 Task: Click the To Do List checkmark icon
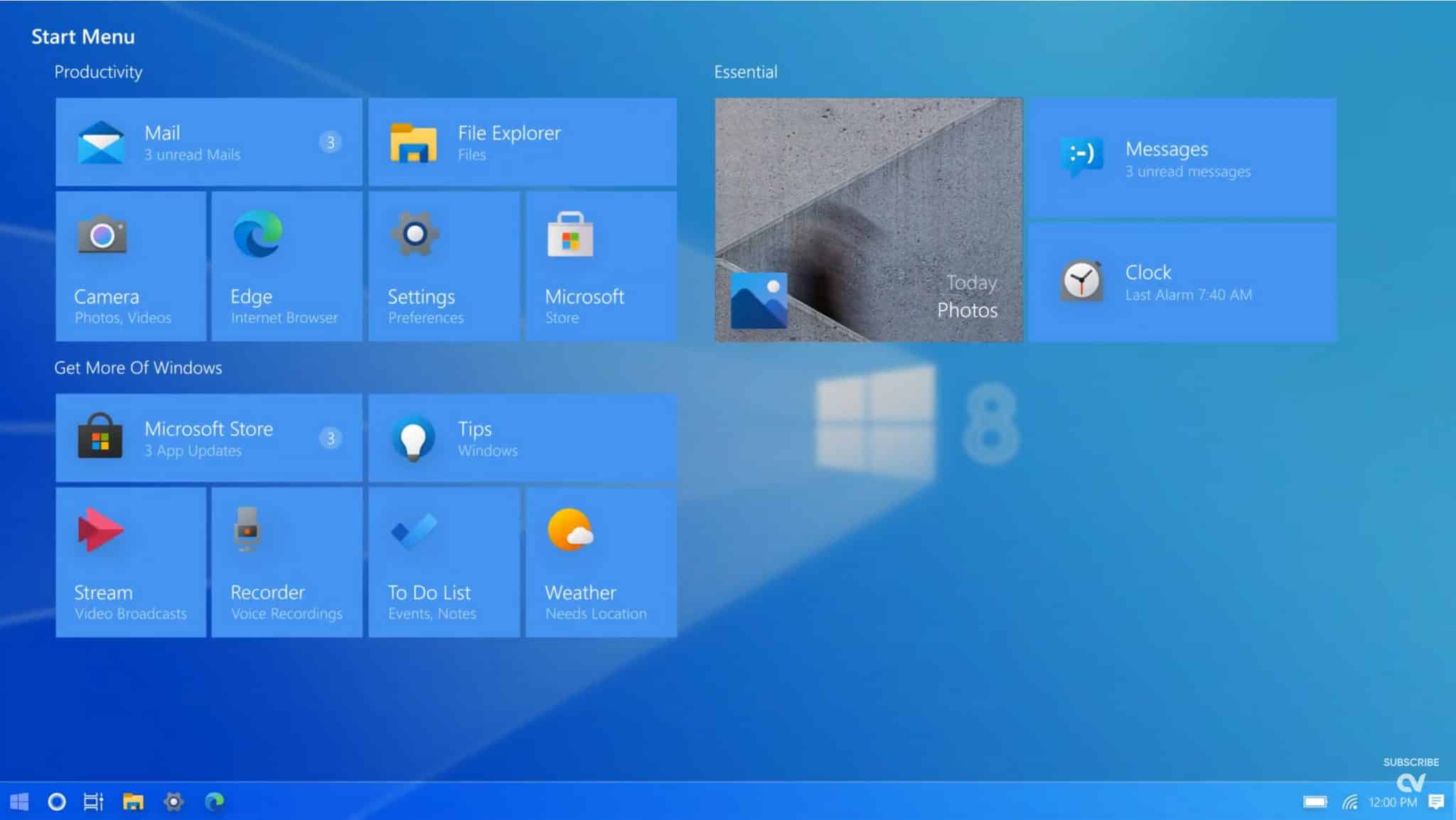(414, 531)
